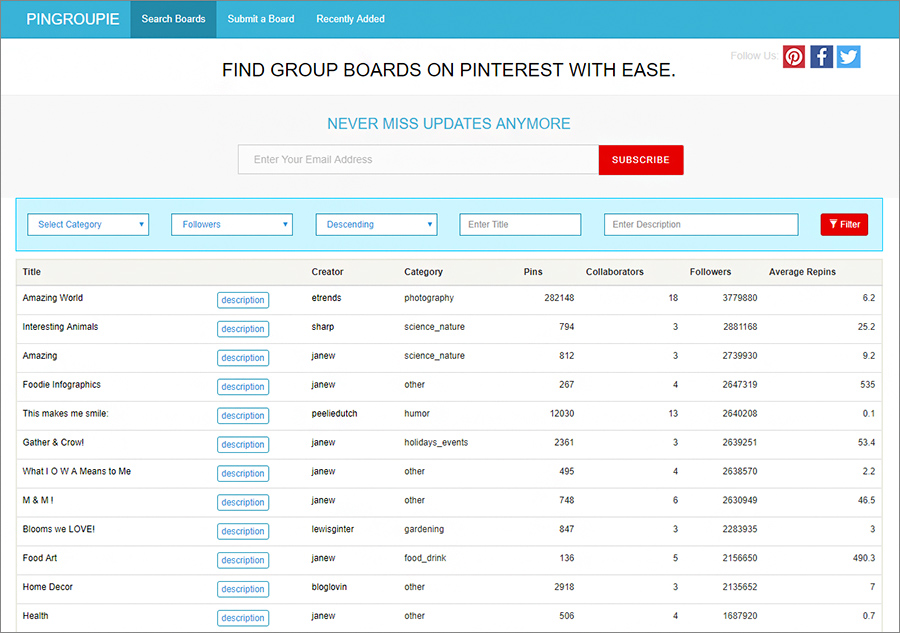Image resolution: width=900 pixels, height=633 pixels.
Task: Show description for Amazing World
Action: point(243,300)
